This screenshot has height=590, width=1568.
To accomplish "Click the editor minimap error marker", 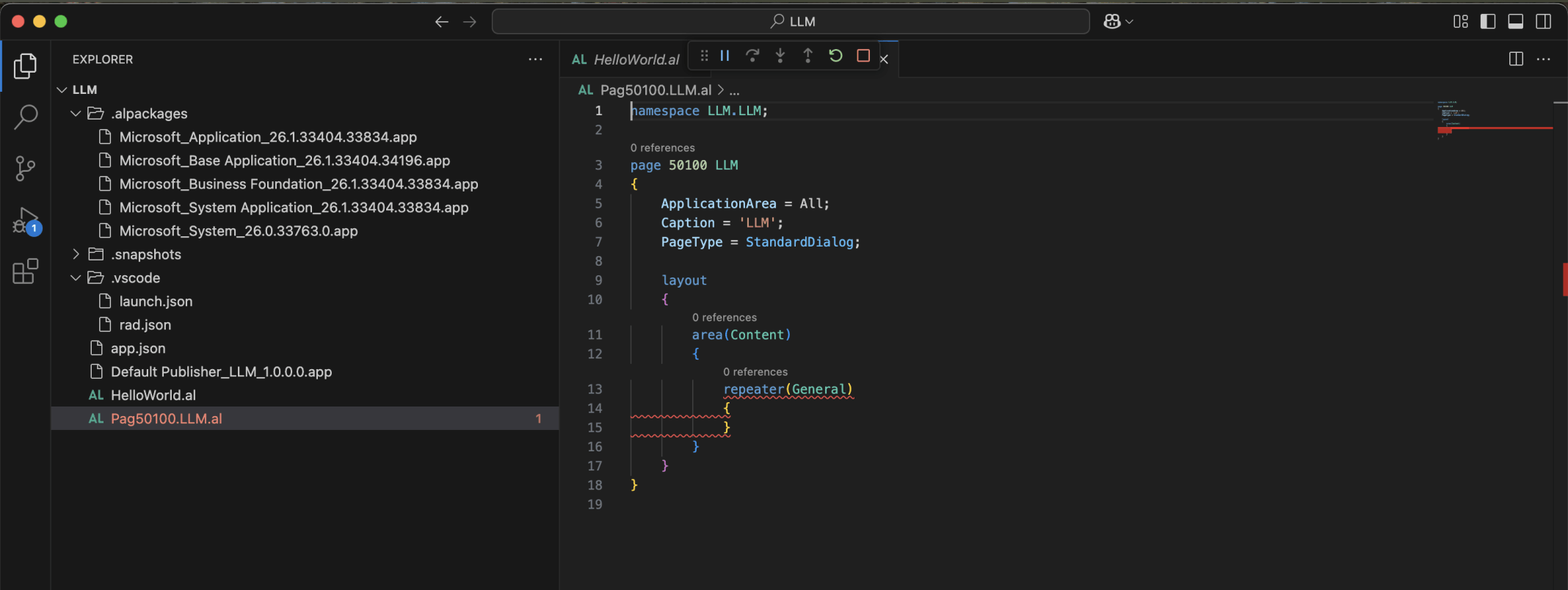I will (x=1445, y=130).
